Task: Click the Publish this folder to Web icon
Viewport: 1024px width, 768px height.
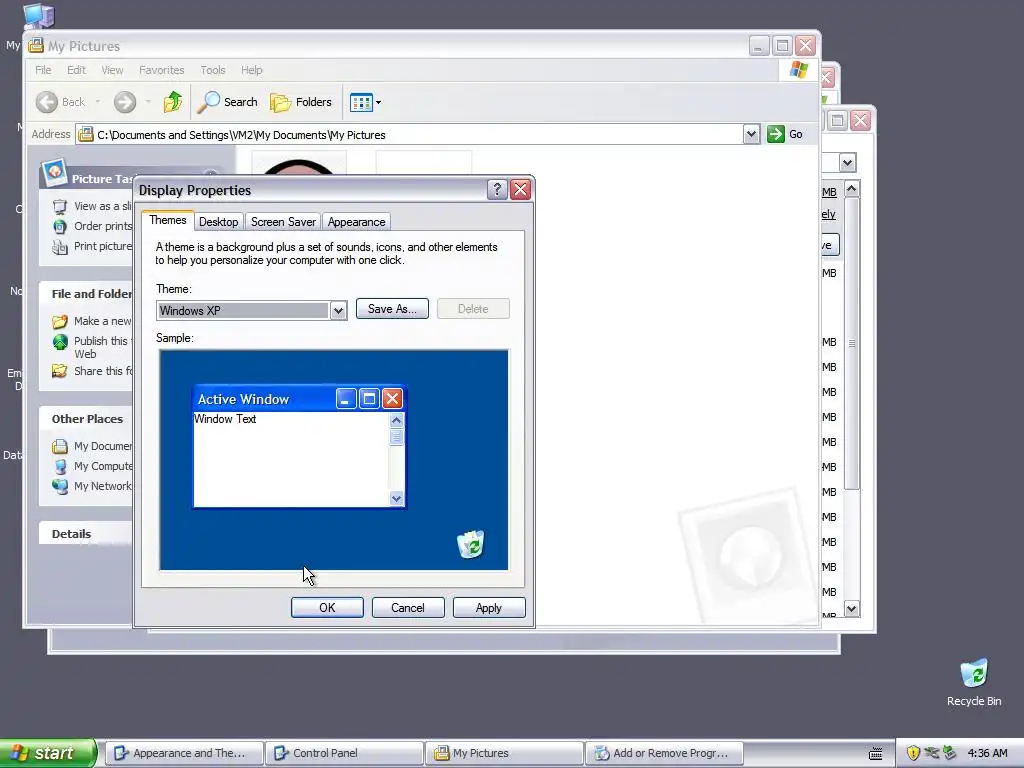Action: pos(60,342)
